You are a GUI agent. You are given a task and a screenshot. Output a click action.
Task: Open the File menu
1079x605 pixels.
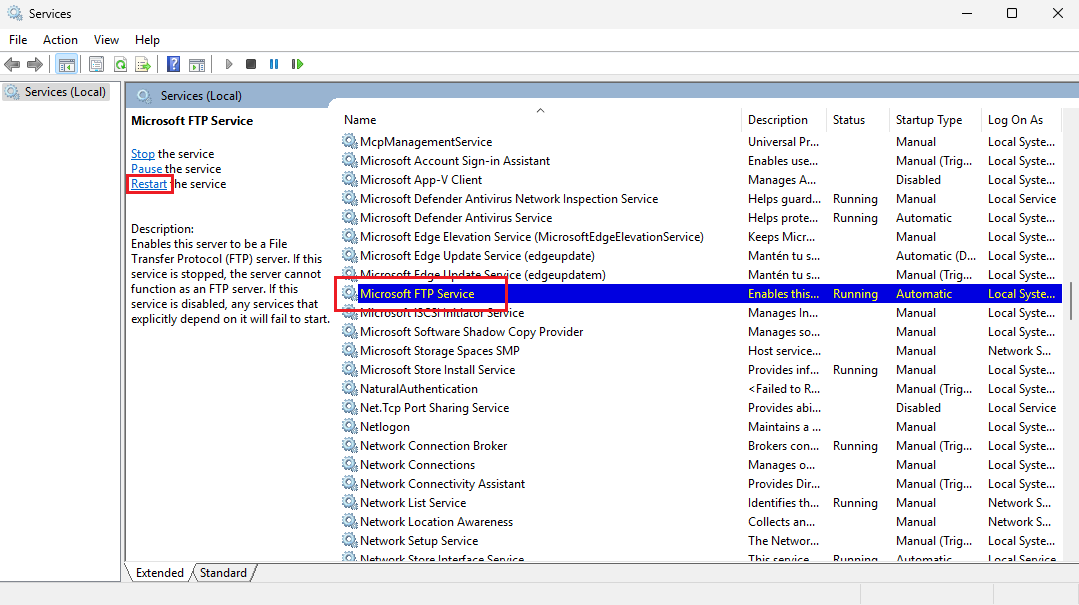[x=18, y=40]
